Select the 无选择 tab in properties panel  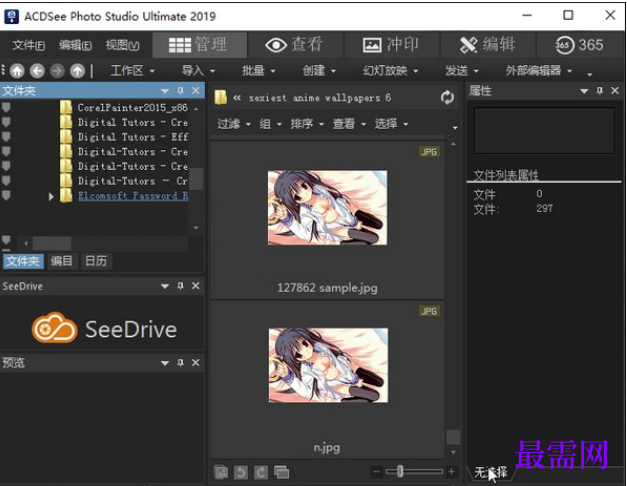(x=490, y=472)
